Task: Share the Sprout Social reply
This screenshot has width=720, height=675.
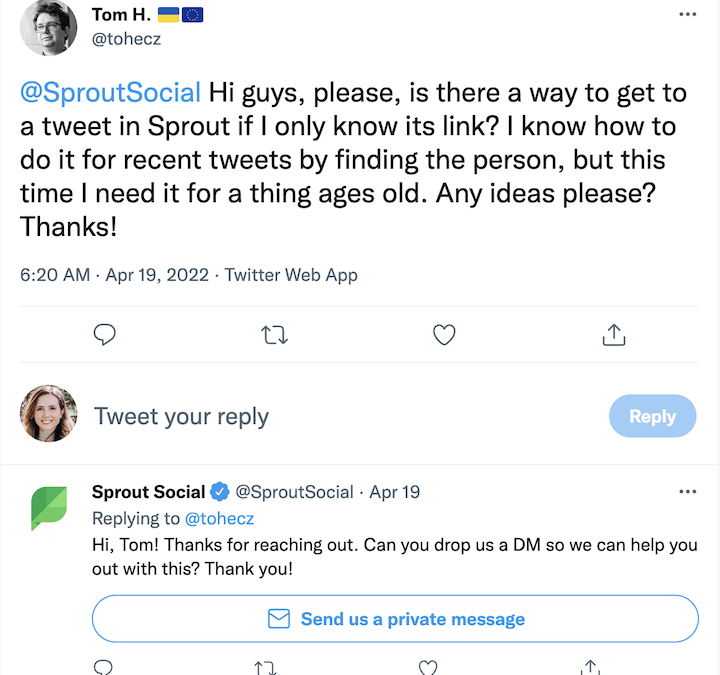Action: click(590, 667)
